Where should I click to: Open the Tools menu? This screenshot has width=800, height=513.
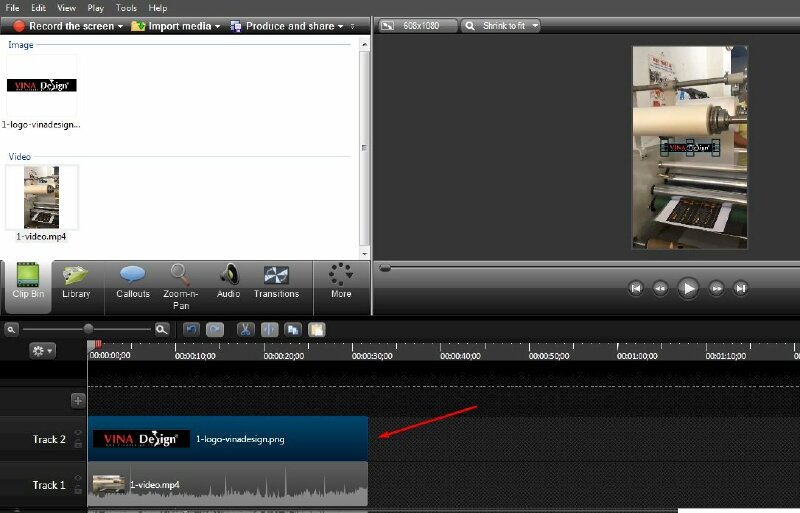click(126, 7)
